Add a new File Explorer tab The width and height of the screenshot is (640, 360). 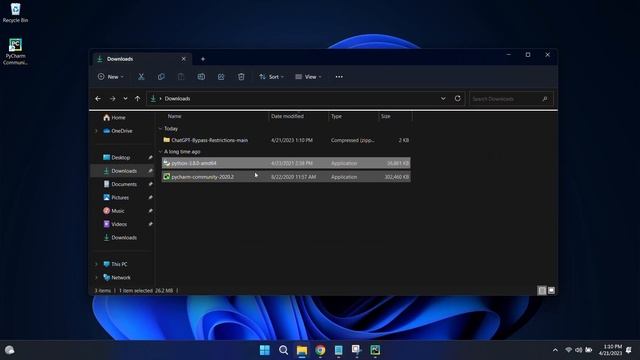(x=203, y=59)
